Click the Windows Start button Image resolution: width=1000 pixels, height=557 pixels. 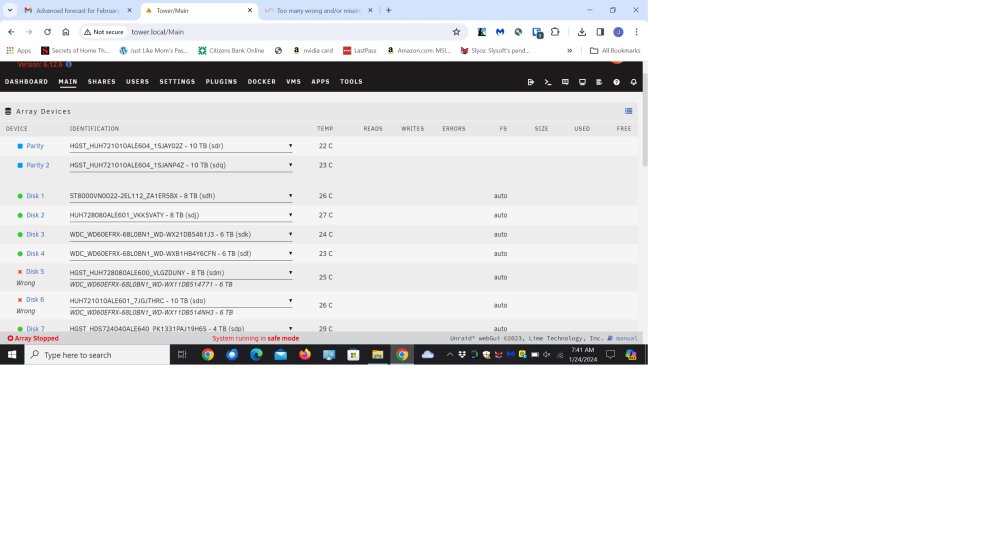[x=12, y=355]
